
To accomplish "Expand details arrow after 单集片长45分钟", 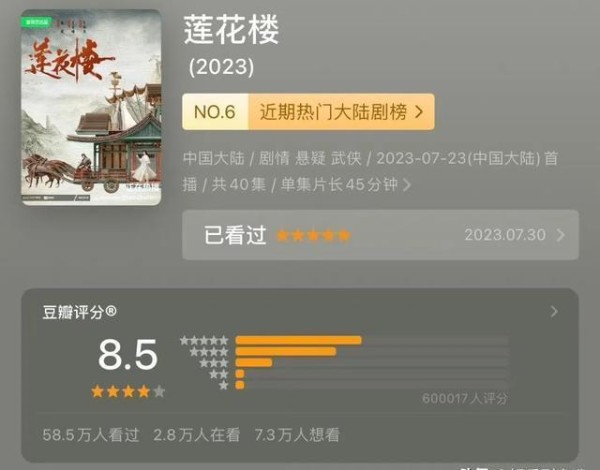I will pyautogui.click(x=407, y=185).
